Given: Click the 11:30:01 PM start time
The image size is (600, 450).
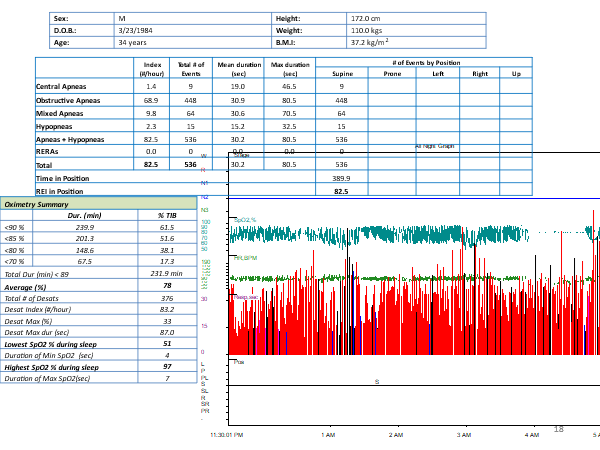Looking at the screenshot, I should pyautogui.click(x=227, y=436).
